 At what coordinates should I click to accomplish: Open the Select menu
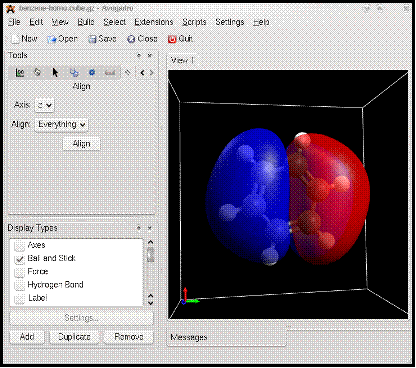114,22
